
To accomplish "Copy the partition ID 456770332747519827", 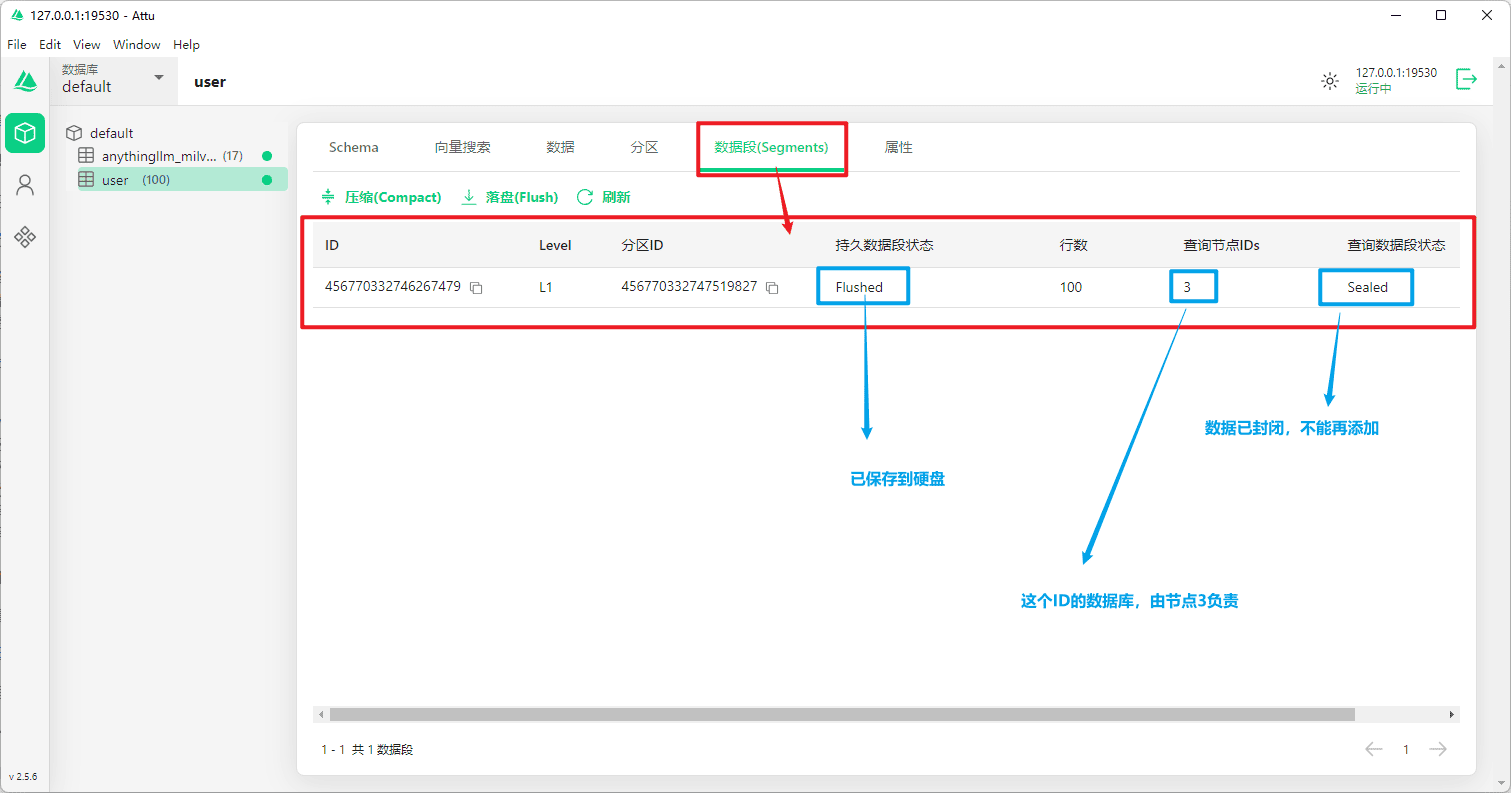I will click(772, 288).
